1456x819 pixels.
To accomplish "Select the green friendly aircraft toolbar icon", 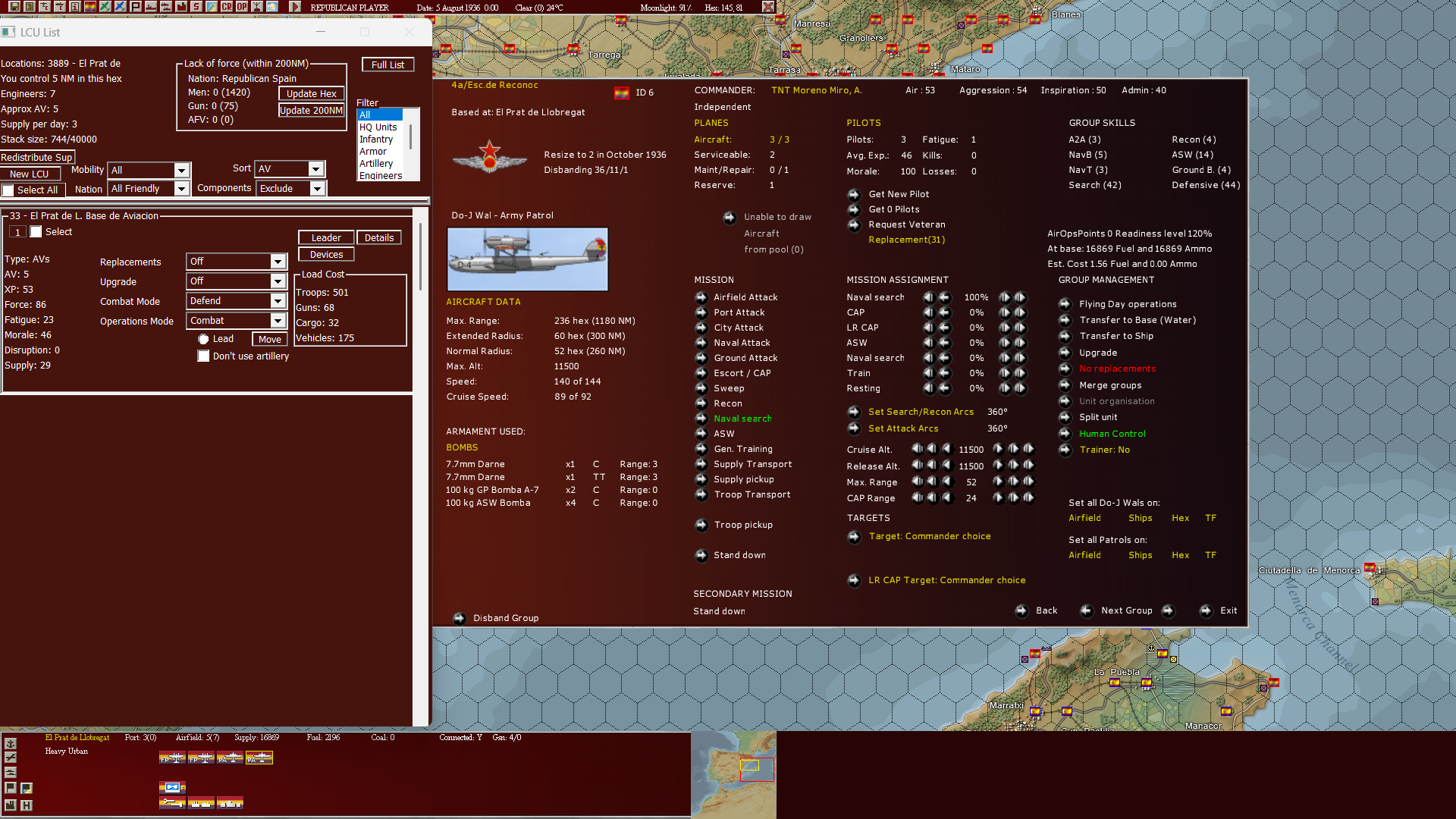I will tap(105, 6).
